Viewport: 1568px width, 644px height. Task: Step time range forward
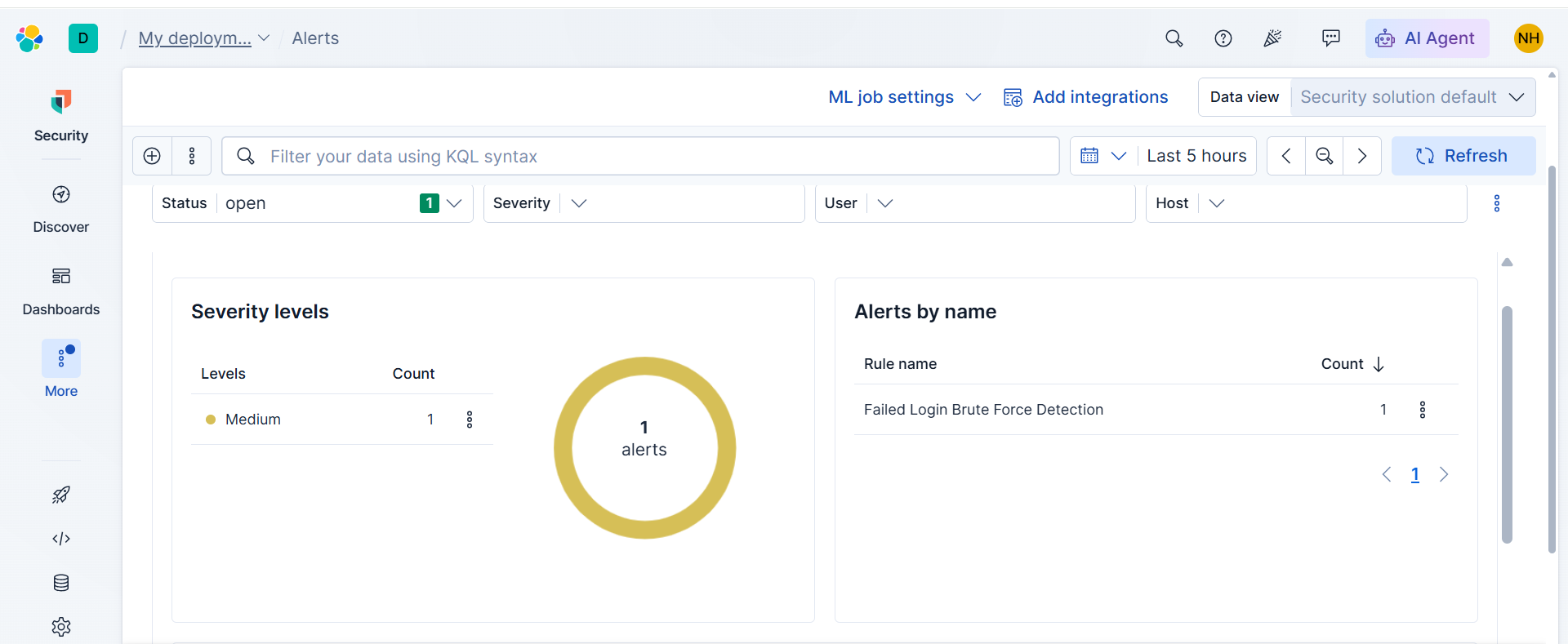click(x=1362, y=156)
